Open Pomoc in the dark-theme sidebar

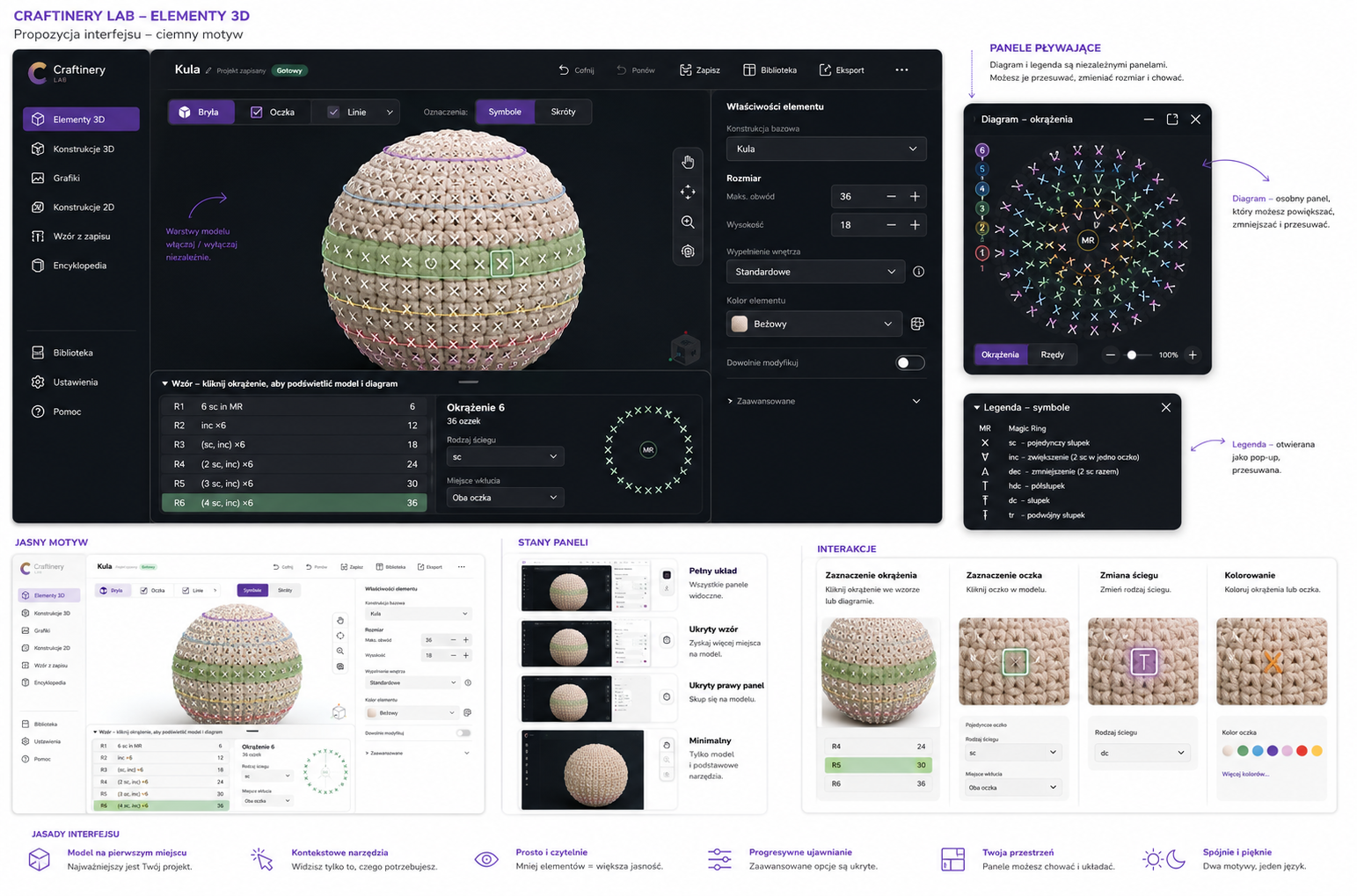[x=80, y=412]
